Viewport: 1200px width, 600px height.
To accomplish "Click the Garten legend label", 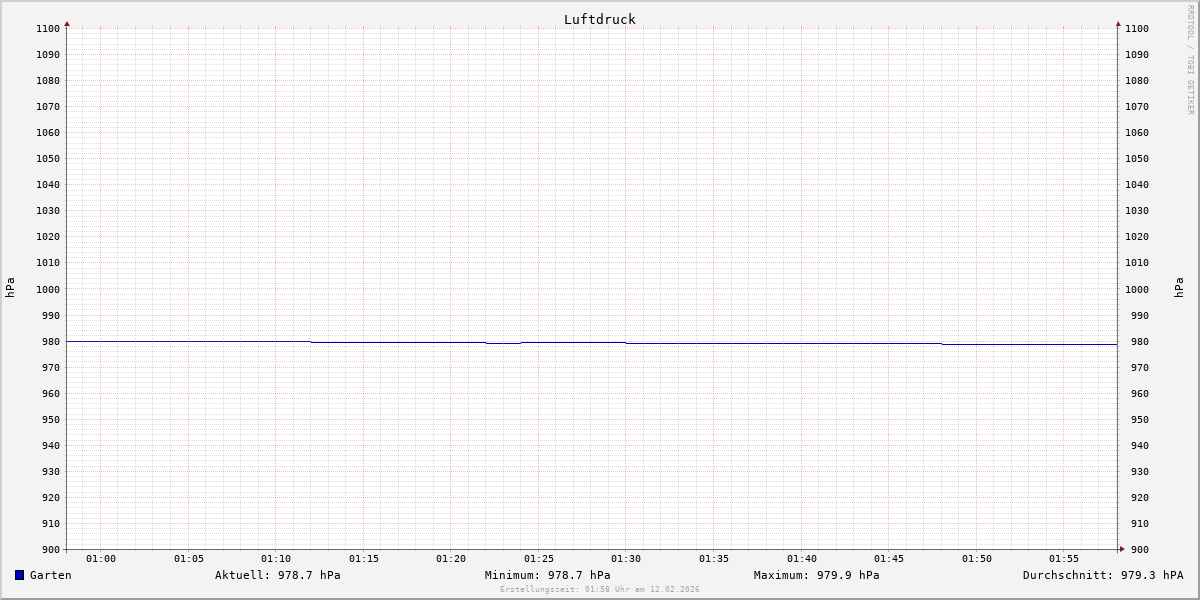I will click(x=50, y=575).
